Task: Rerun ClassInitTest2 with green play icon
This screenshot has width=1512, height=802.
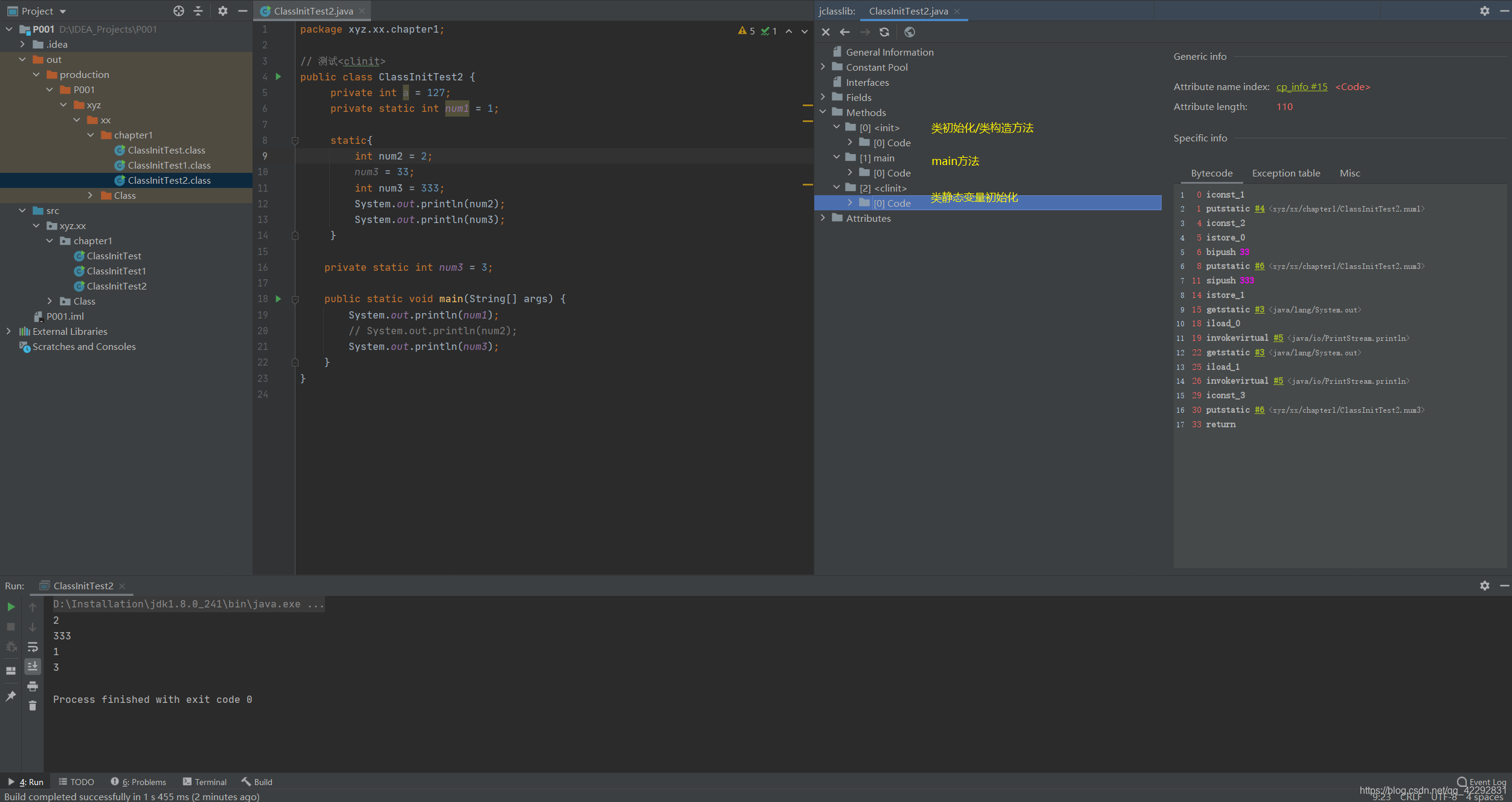Action: pos(11,607)
